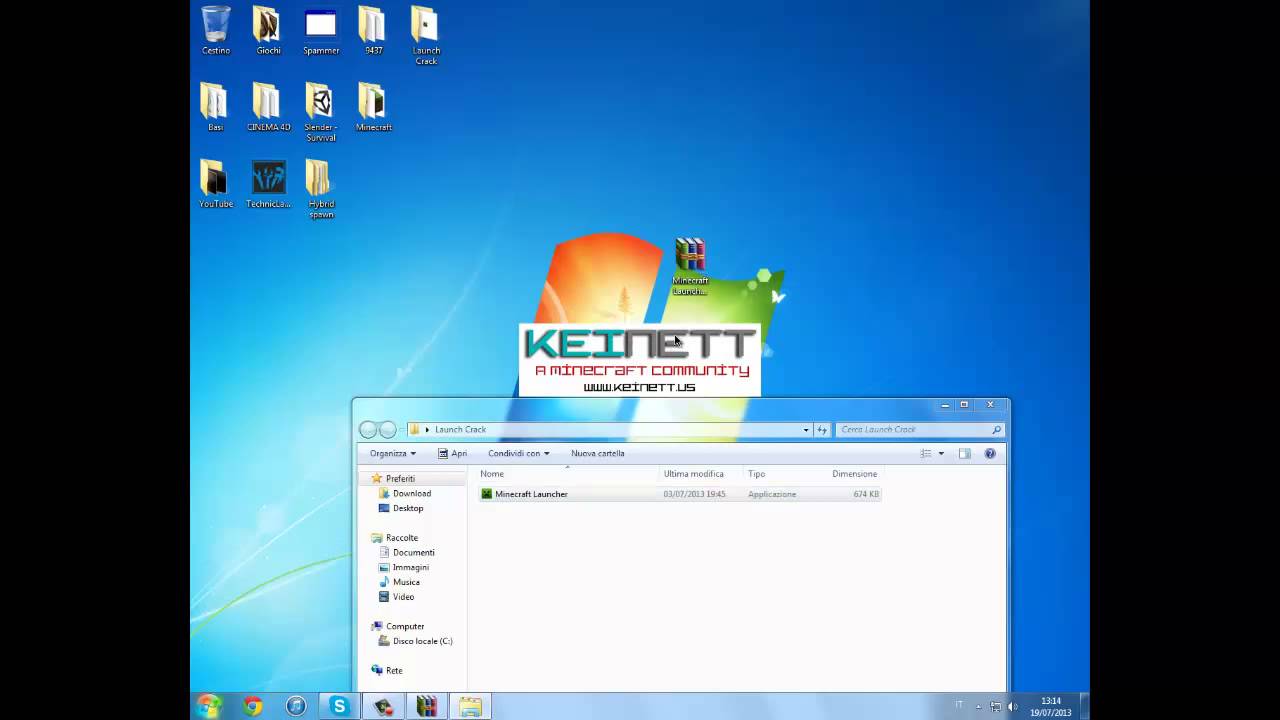Click the network icon in the system tray
Image resolution: width=1280 pixels, height=720 pixels.
[995, 706]
